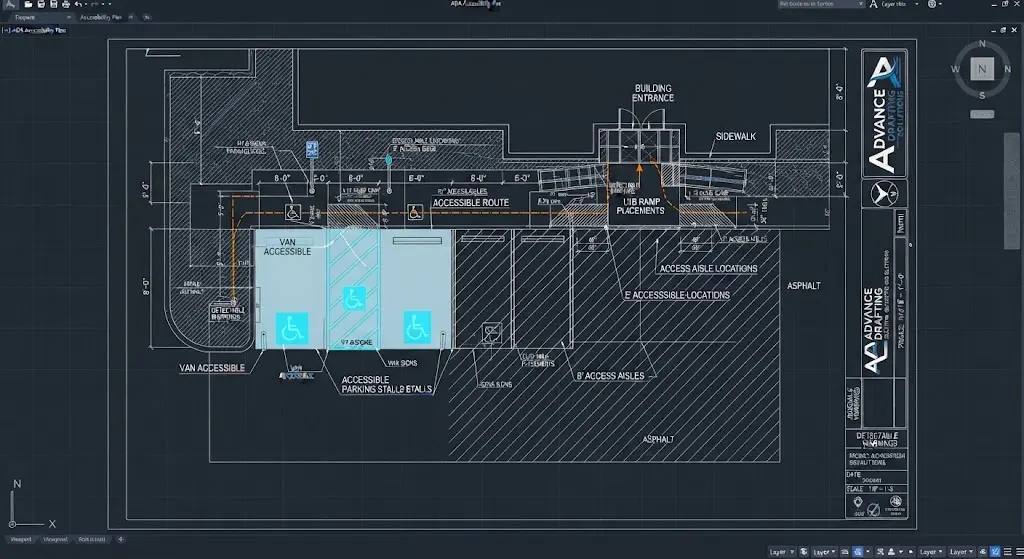Click the VAN ACCESSIBLE label below the stalls
This screenshot has width=1024, height=559.
(212, 368)
